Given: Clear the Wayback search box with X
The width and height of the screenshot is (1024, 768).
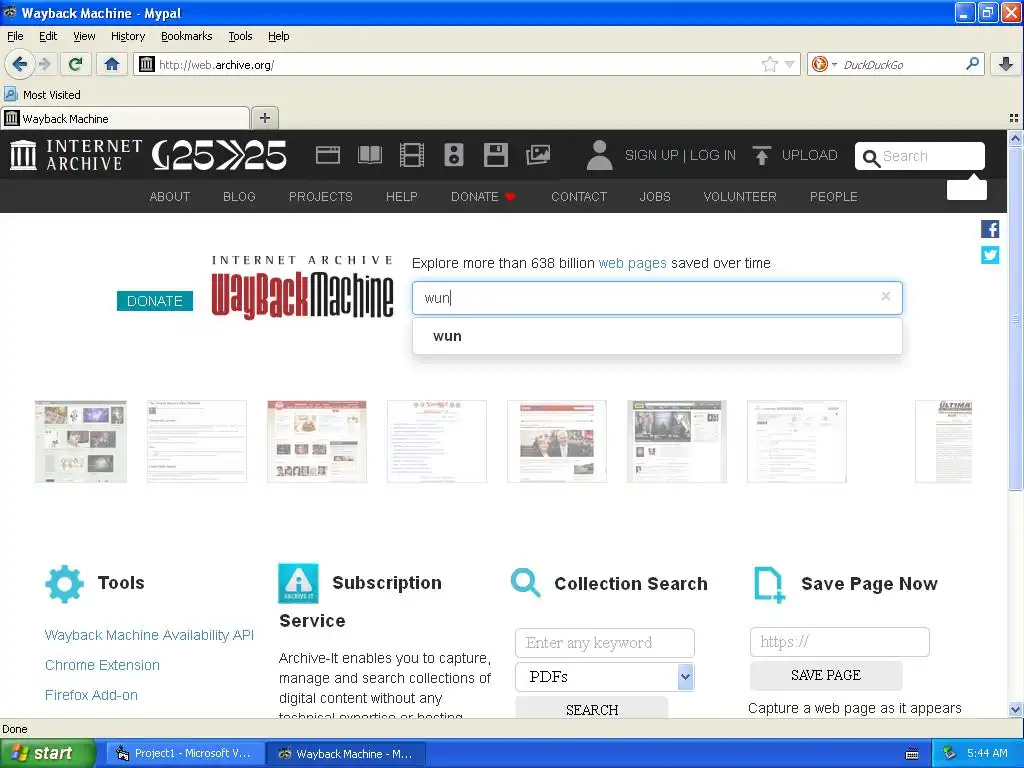Looking at the screenshot, I should click(x=886, y=296).
